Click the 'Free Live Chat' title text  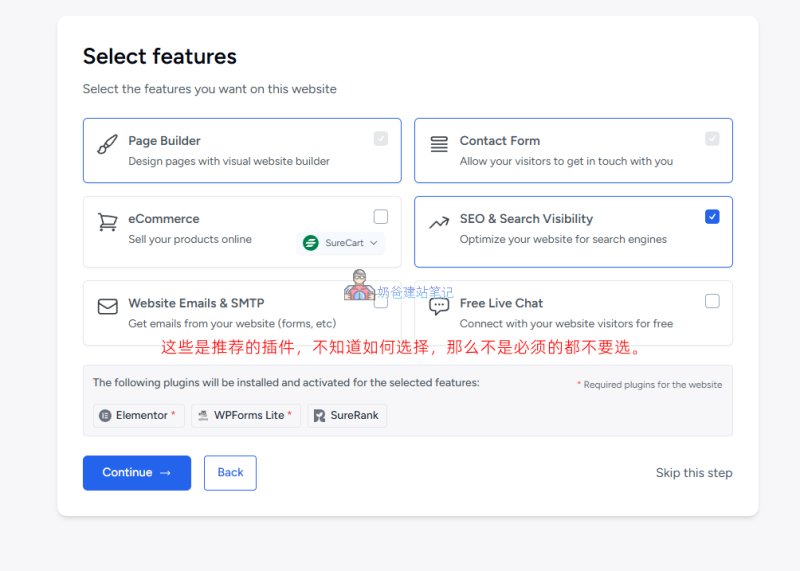click(501, 303)
